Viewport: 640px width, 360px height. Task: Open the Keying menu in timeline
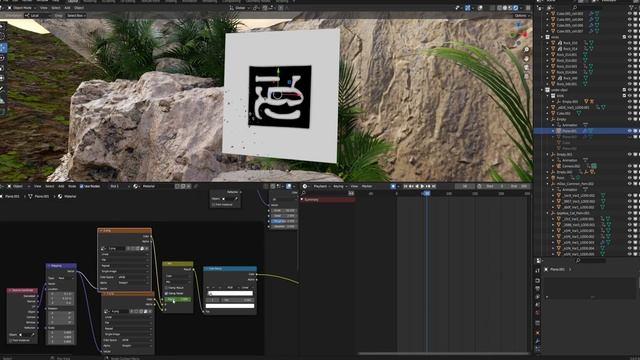[x=339, y=186]
